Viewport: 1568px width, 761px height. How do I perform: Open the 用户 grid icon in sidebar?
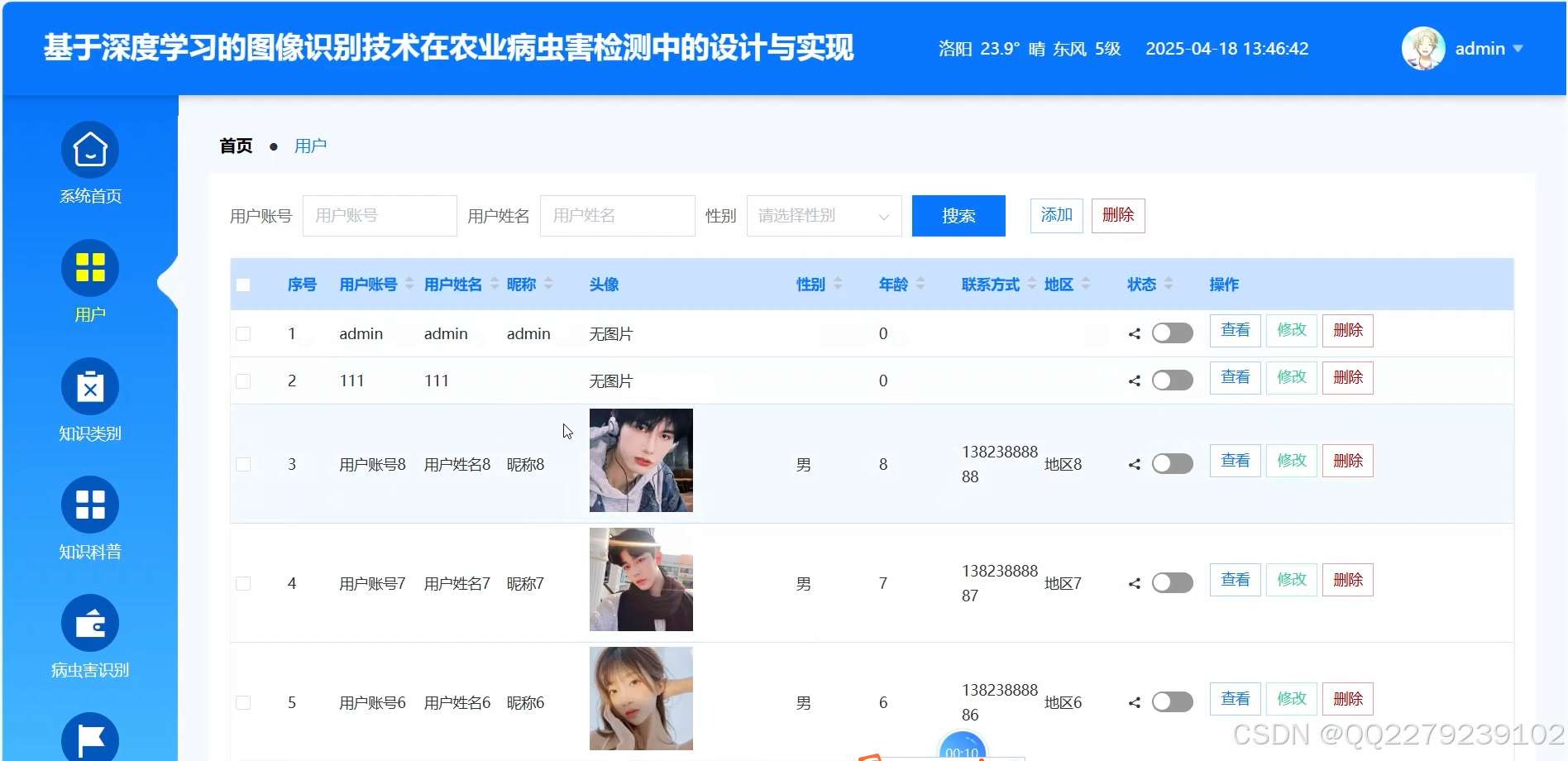(90, 268)
